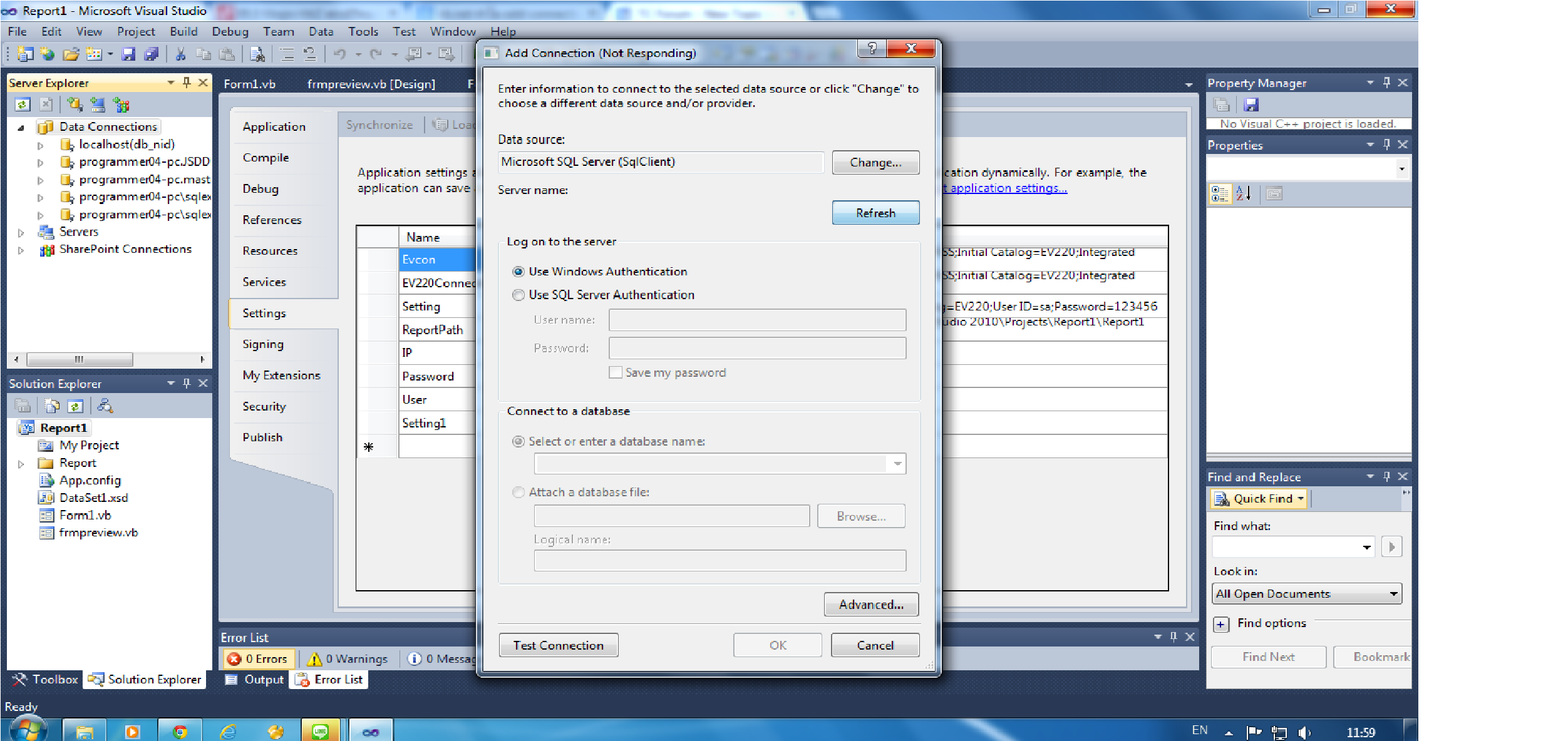This screenshot has width=1568, height=741.
Task: Expand the Report folder in Solution Explorer
Action: point(21,464)
